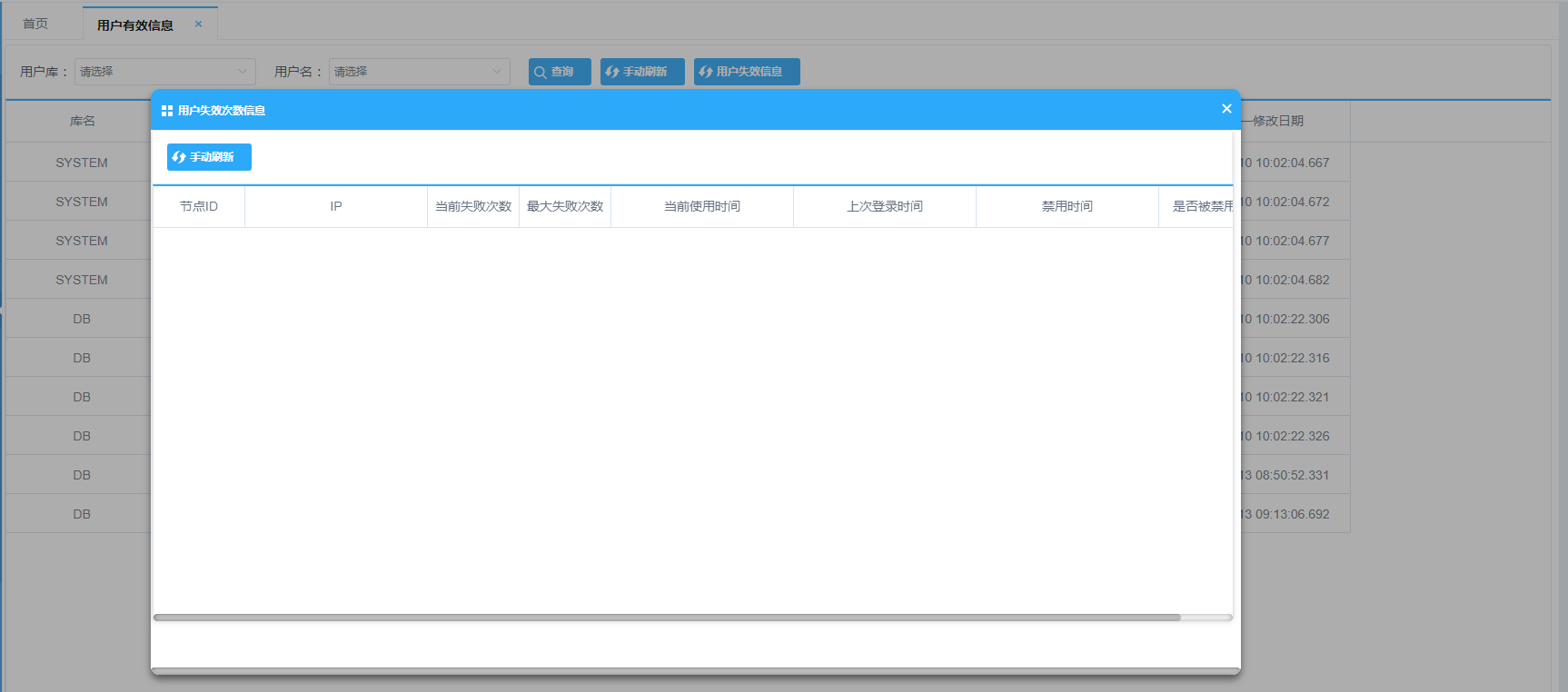Screen dimensions: 1568x692
Task: Click timestamp ending 10:02:22.306
Action: (1285, 319)
